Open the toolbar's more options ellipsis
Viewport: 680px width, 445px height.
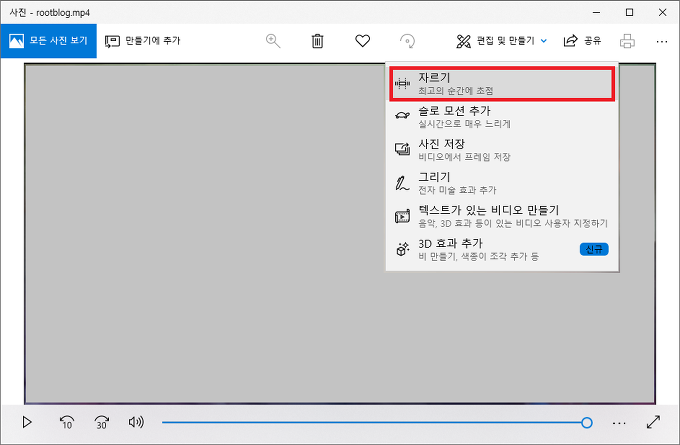[662, 41]
